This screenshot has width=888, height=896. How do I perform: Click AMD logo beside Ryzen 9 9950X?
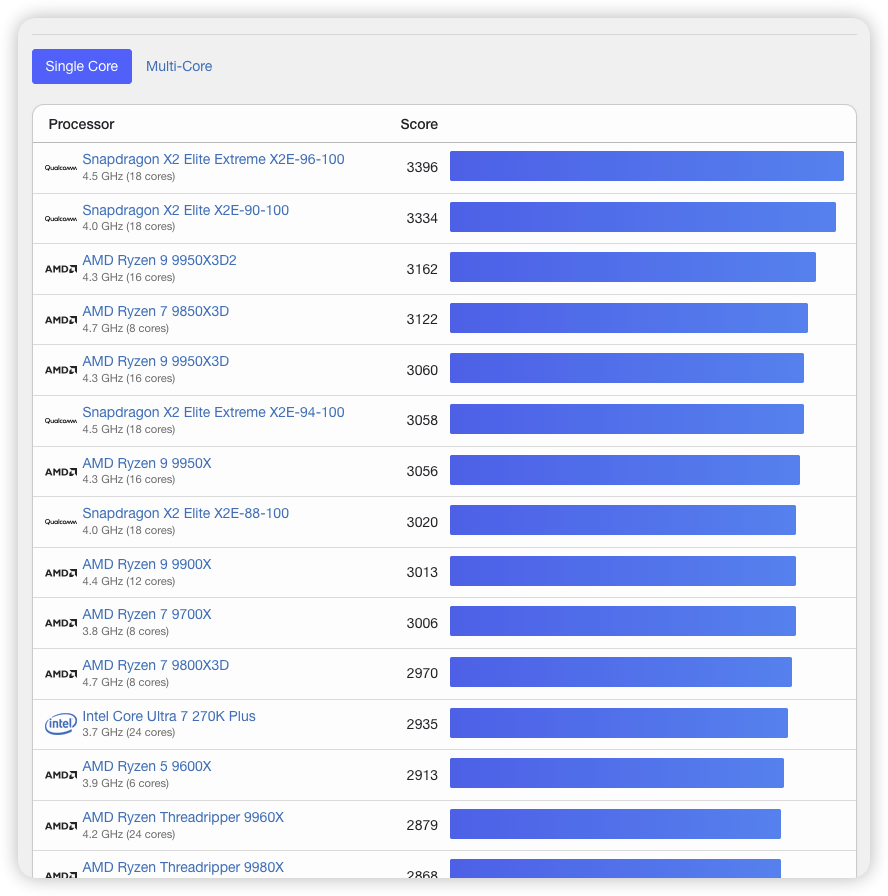click(x=61, y=471)
